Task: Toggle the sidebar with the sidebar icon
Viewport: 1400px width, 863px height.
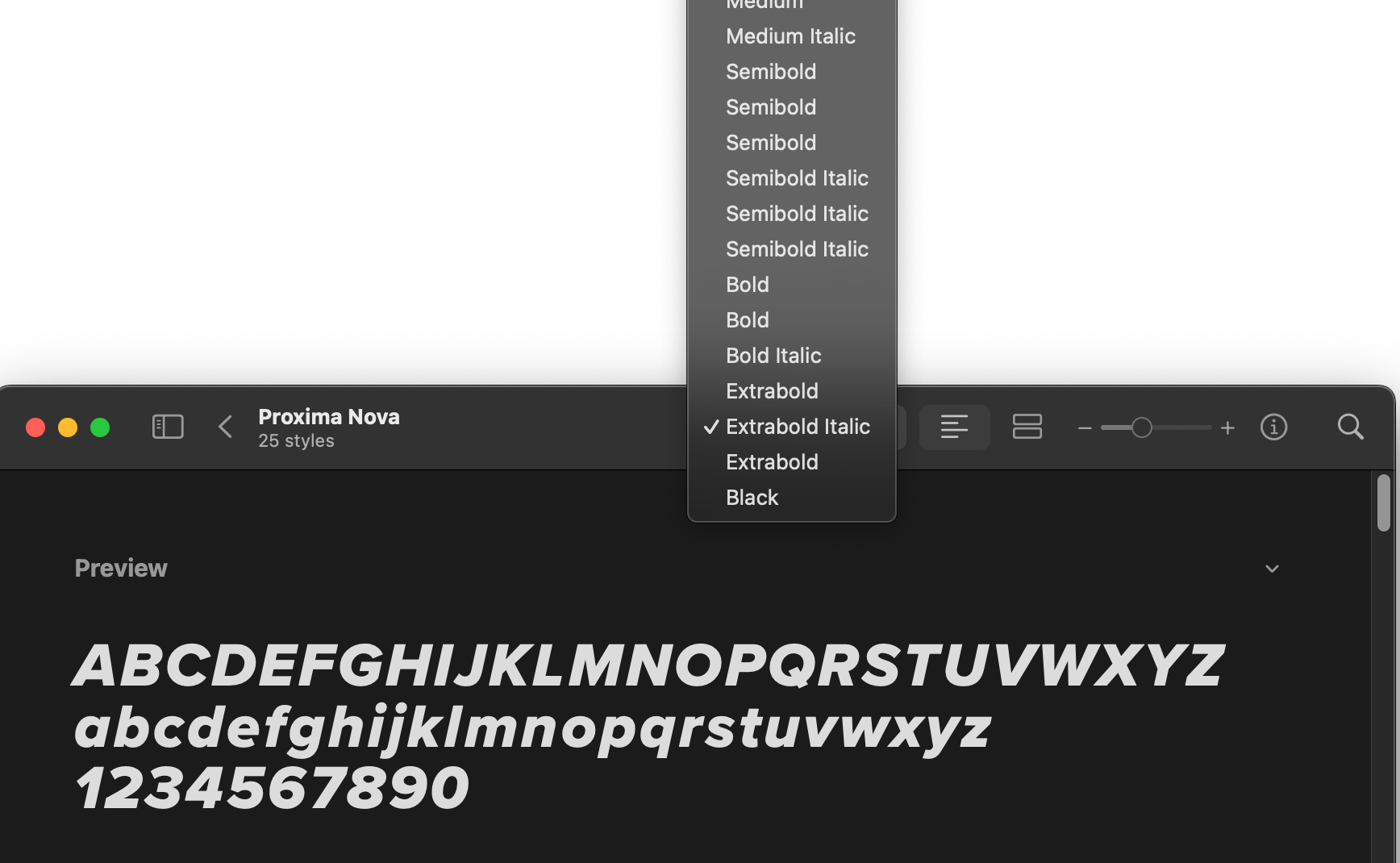Action: [168, 427]
